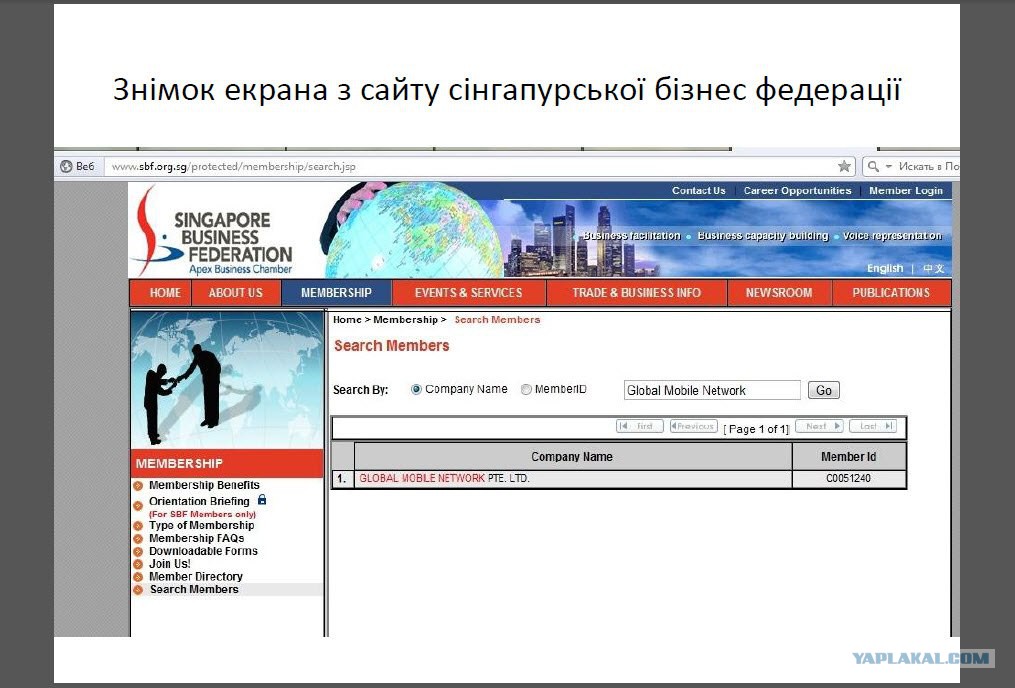Open Membership Benefits sidebar link

pos(204,485)
